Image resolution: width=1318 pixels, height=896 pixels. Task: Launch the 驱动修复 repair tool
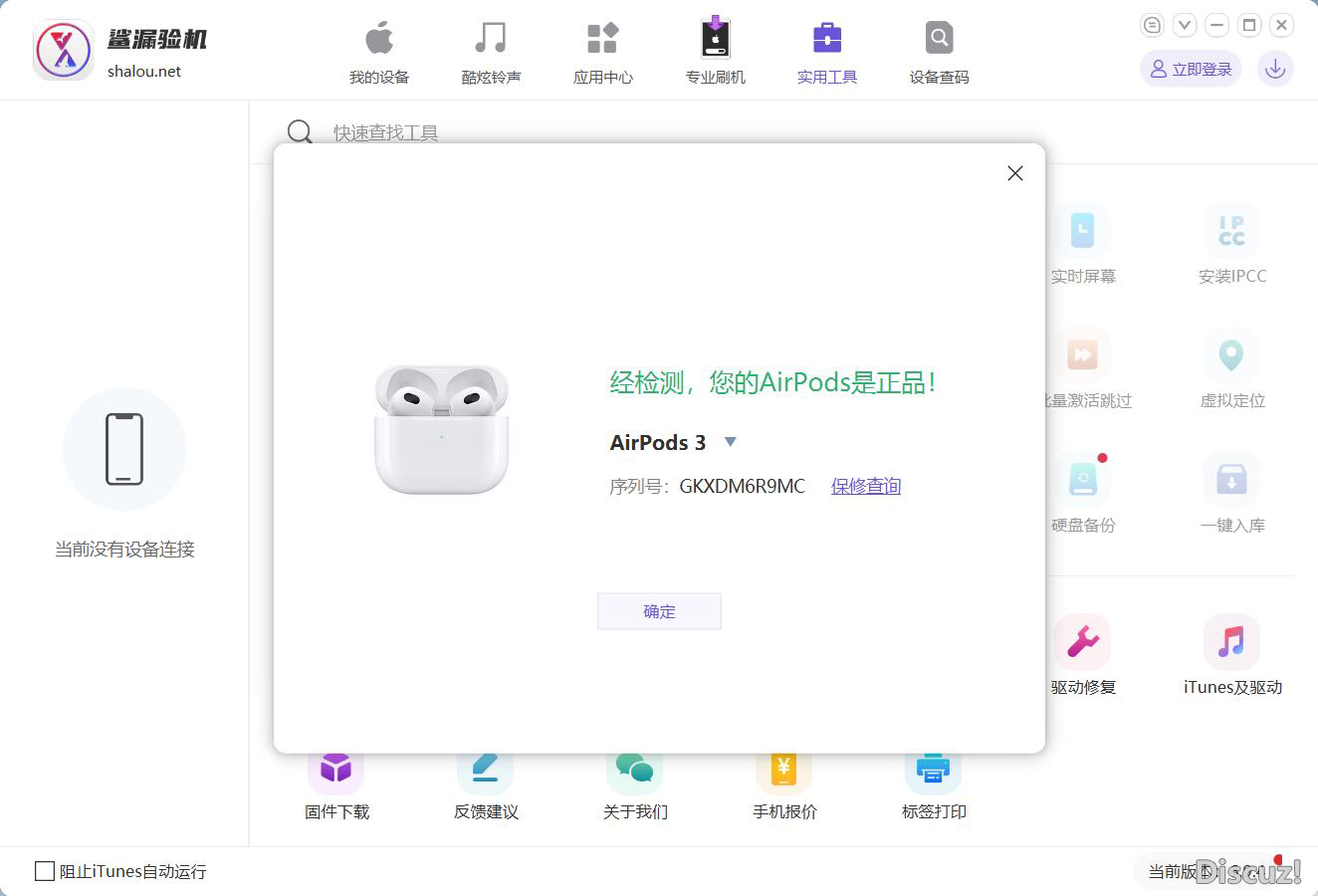(x=1083, y=655)
